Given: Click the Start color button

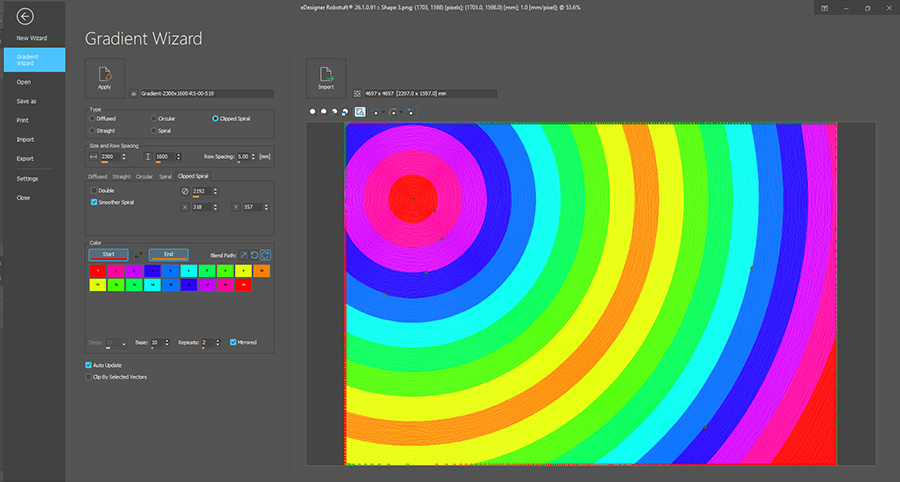Looking at the screenshot, I should pyautogui.click(x=108, y=255).
